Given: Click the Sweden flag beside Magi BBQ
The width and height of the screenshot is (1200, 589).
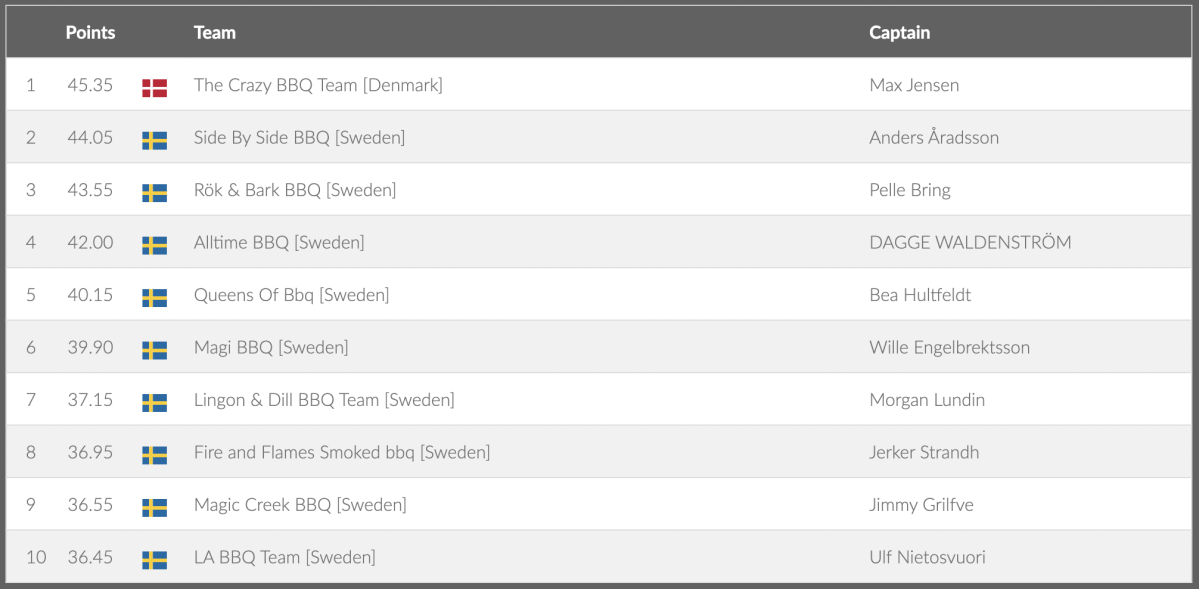Looking at the screenshot, I should (154, 350).
